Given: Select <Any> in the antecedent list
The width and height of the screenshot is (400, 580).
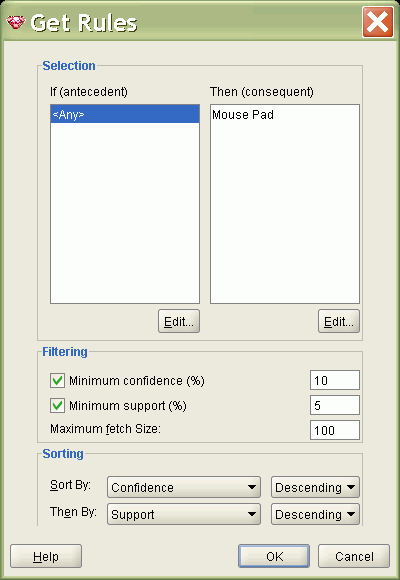Looking at the screenshot, I should pos(125,114).
